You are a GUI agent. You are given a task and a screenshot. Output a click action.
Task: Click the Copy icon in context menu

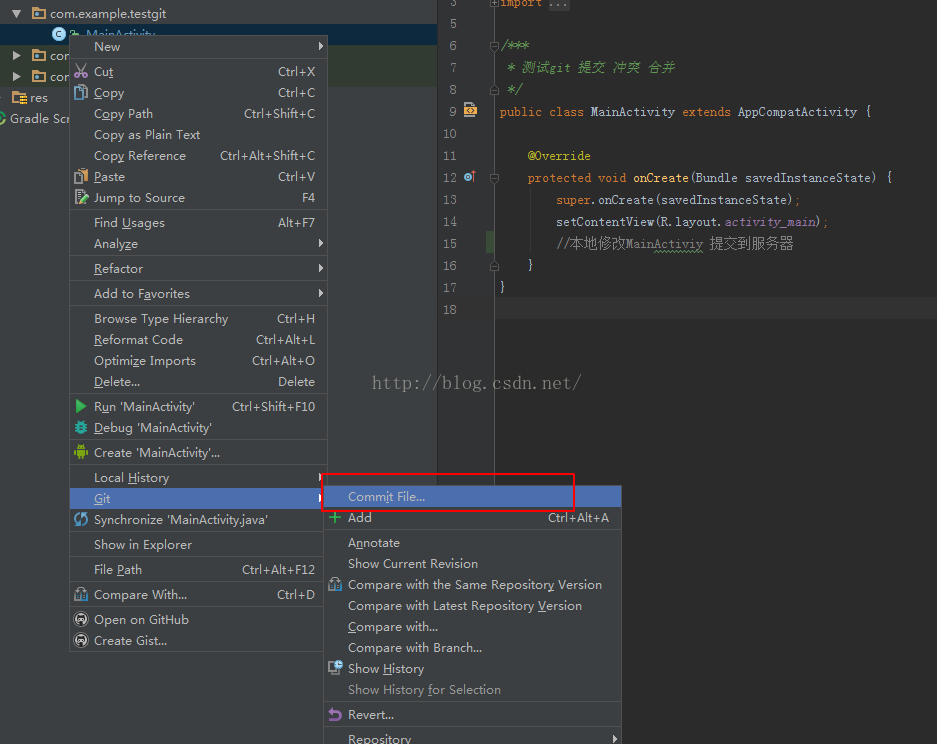click(81, 93)
